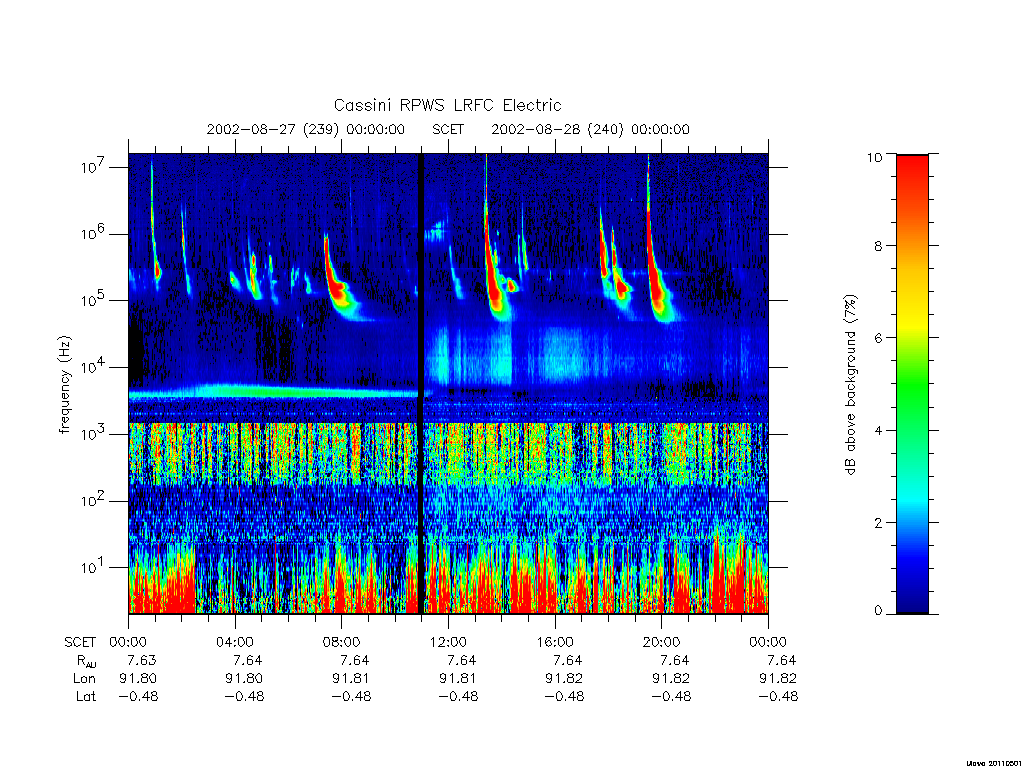Click the 04:00 time tick label
This screenshot has height=768, width=1024.
pos(234,642)
